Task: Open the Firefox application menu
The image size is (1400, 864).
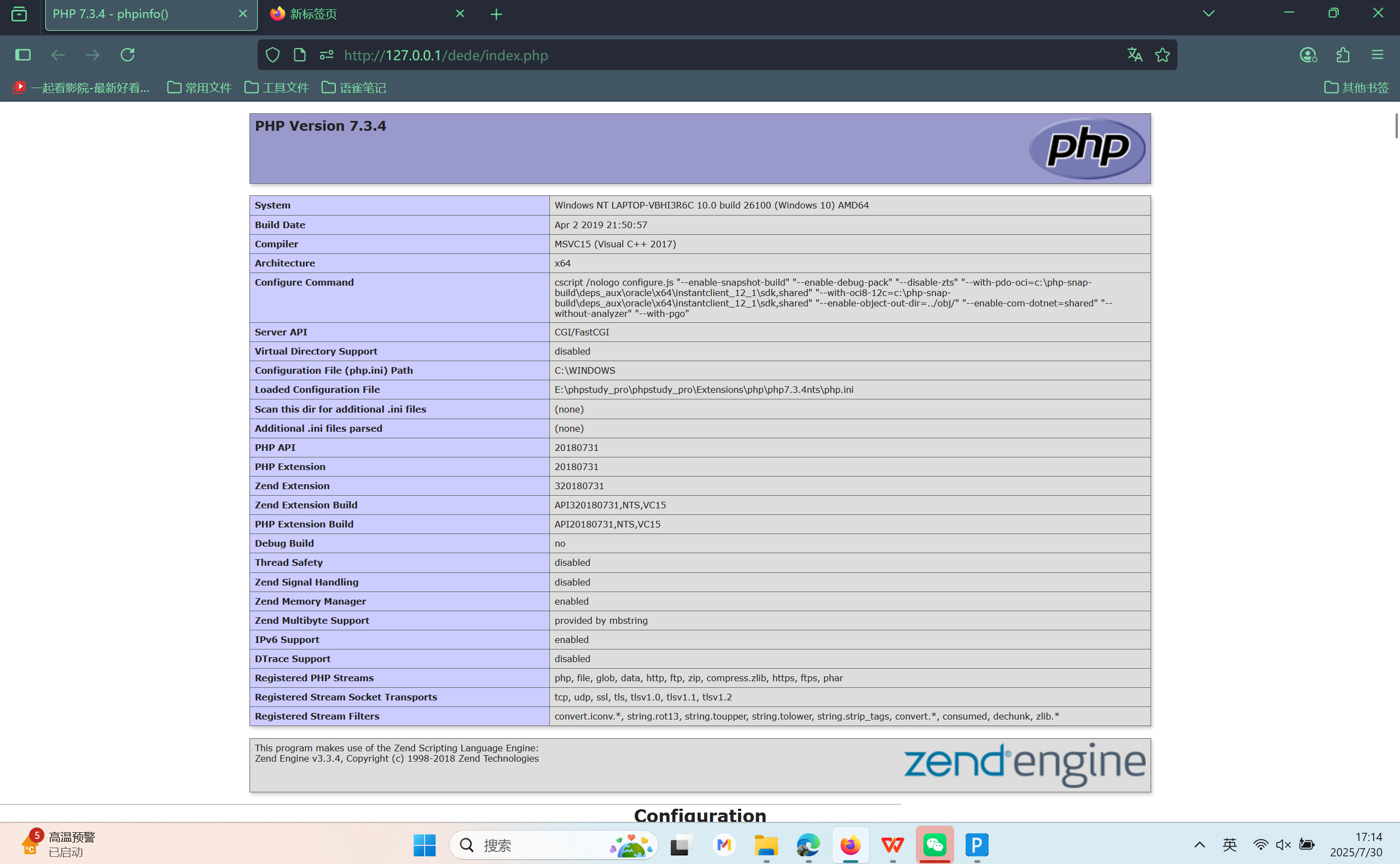Action: 1377,55
